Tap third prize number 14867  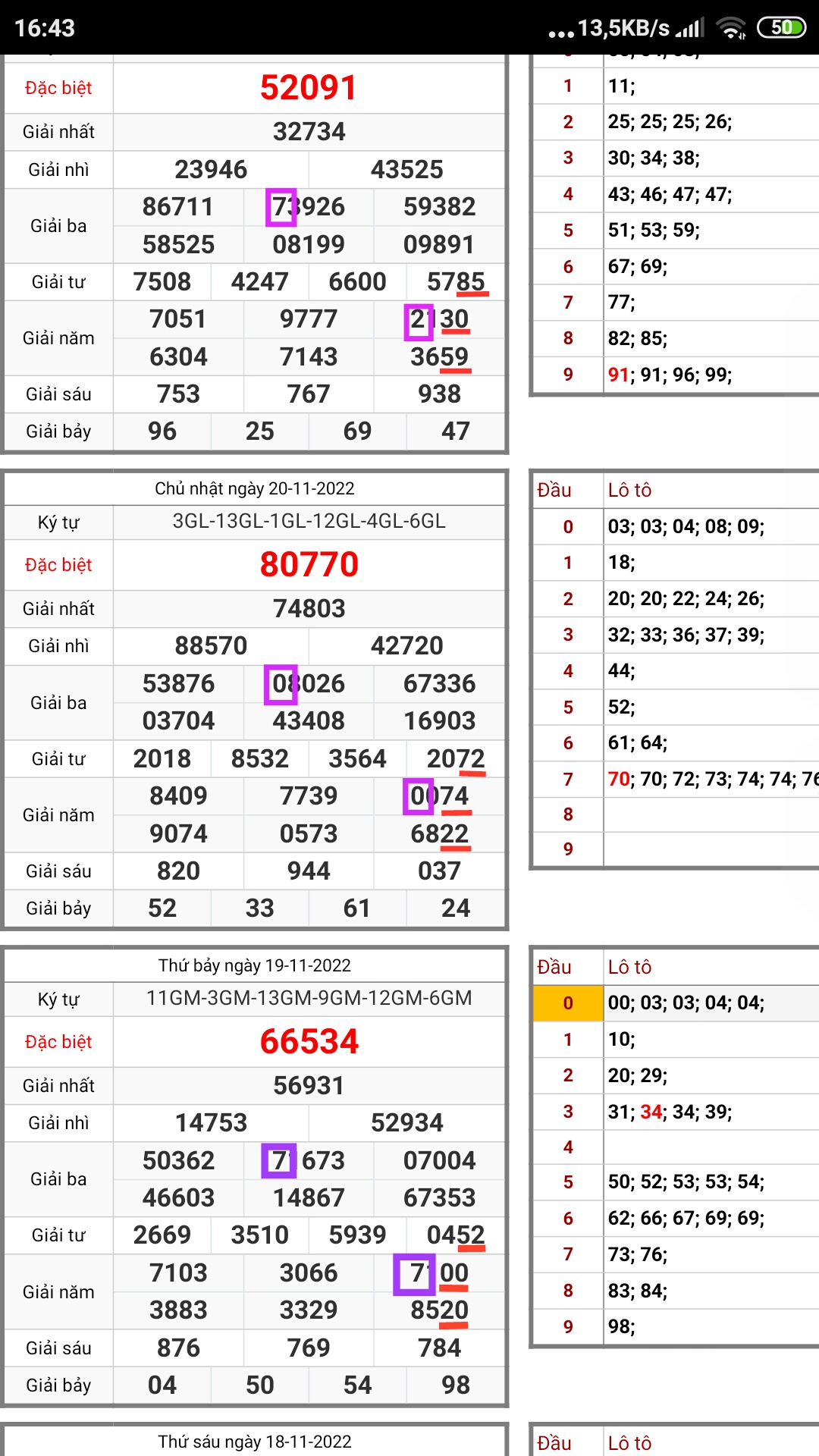(x=309, y=1198)
